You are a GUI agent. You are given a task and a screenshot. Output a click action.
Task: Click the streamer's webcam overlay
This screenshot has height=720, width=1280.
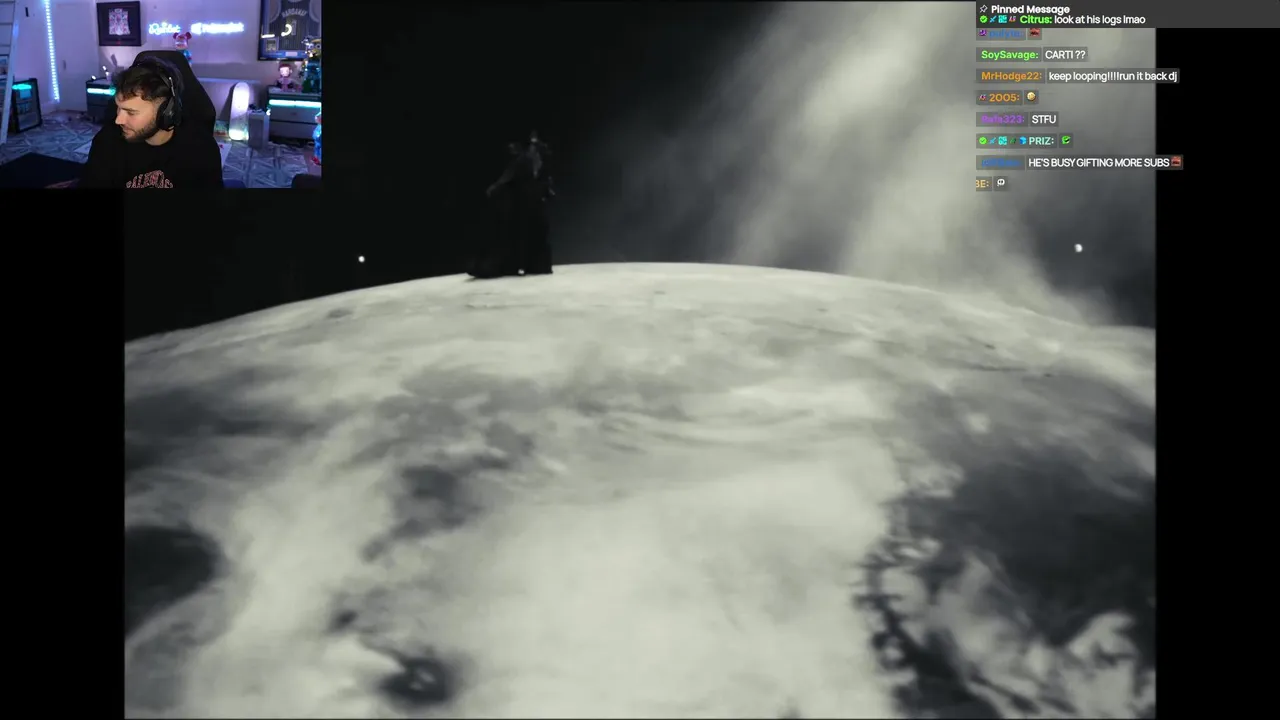(161, 94)
